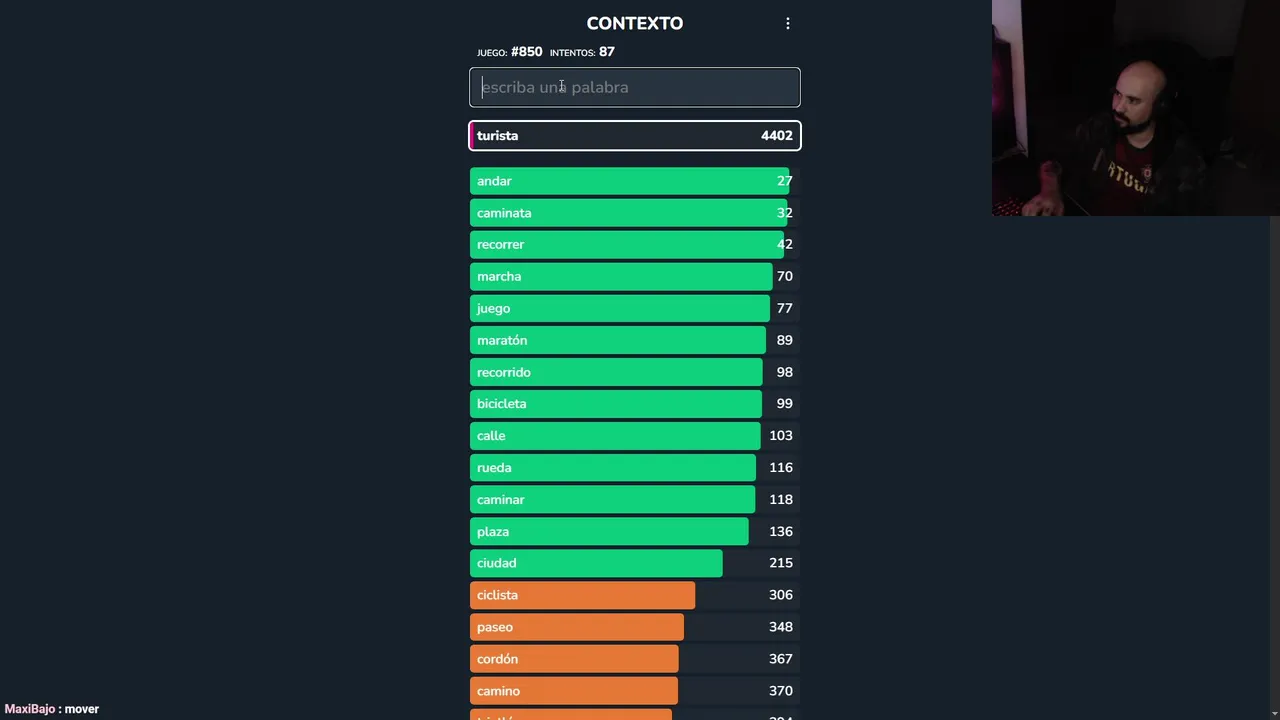Open the three-dot options menu
Image resolution: width=1280 pixels, height=720 pixels.
tap(788, 23)
